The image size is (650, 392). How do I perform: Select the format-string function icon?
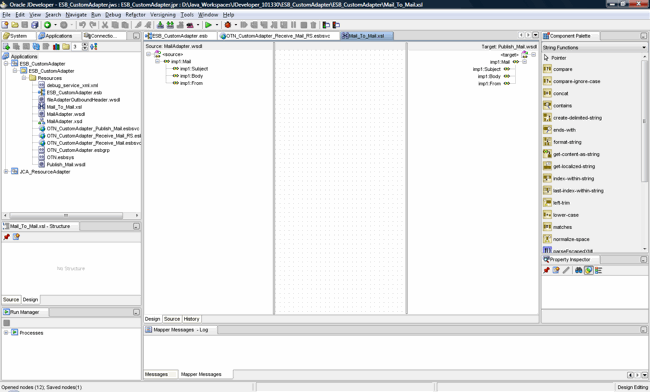point(547,142)
